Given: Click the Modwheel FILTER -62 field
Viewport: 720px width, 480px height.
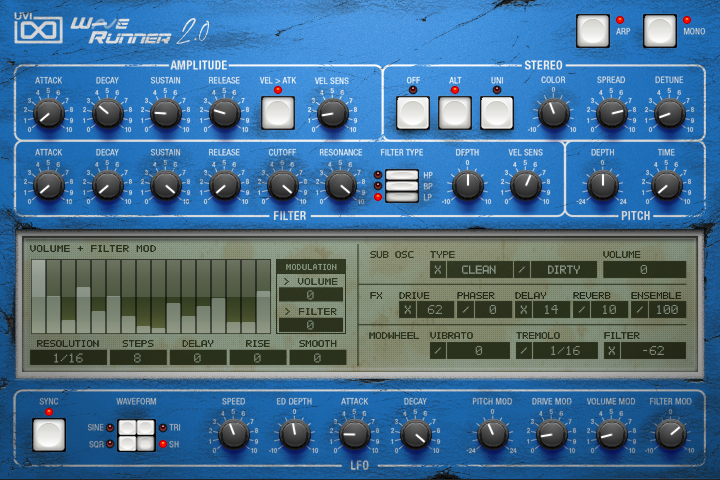Looking at the screenshot, I should (x=653, y=350).
